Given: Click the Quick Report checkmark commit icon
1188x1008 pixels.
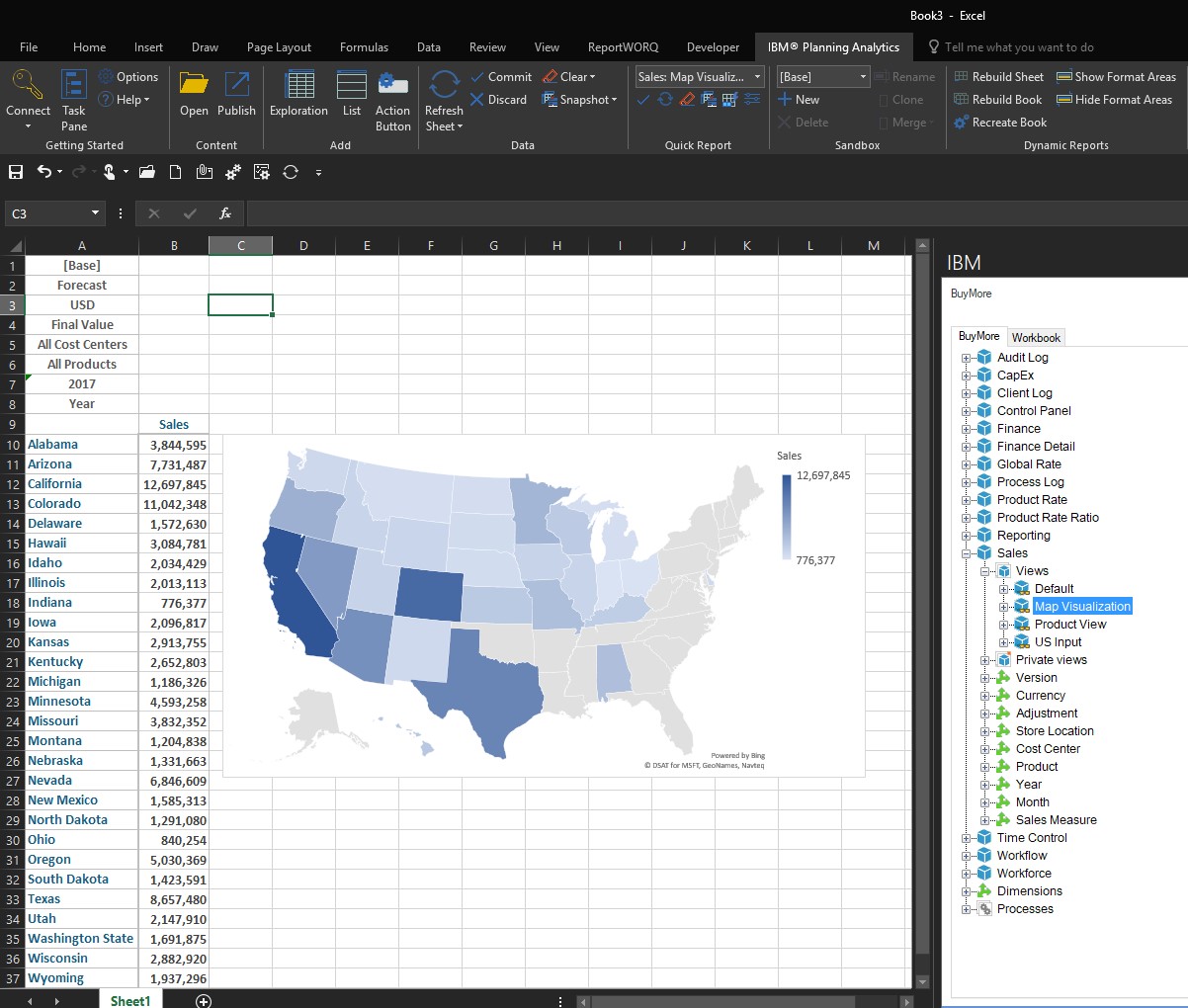Looking at the screenshot, I should click(x=643, y=100).
